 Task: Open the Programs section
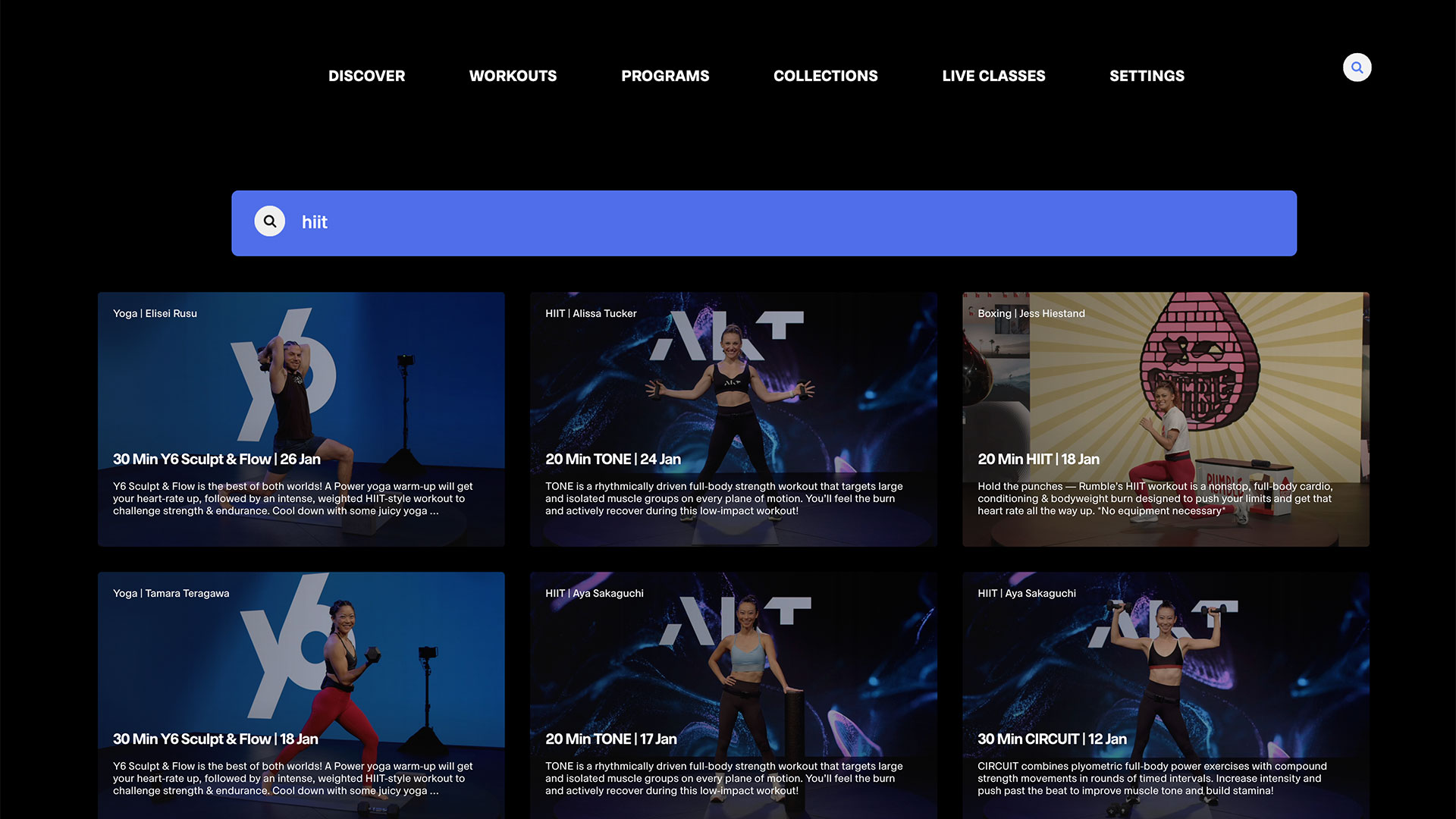point(665,76)
